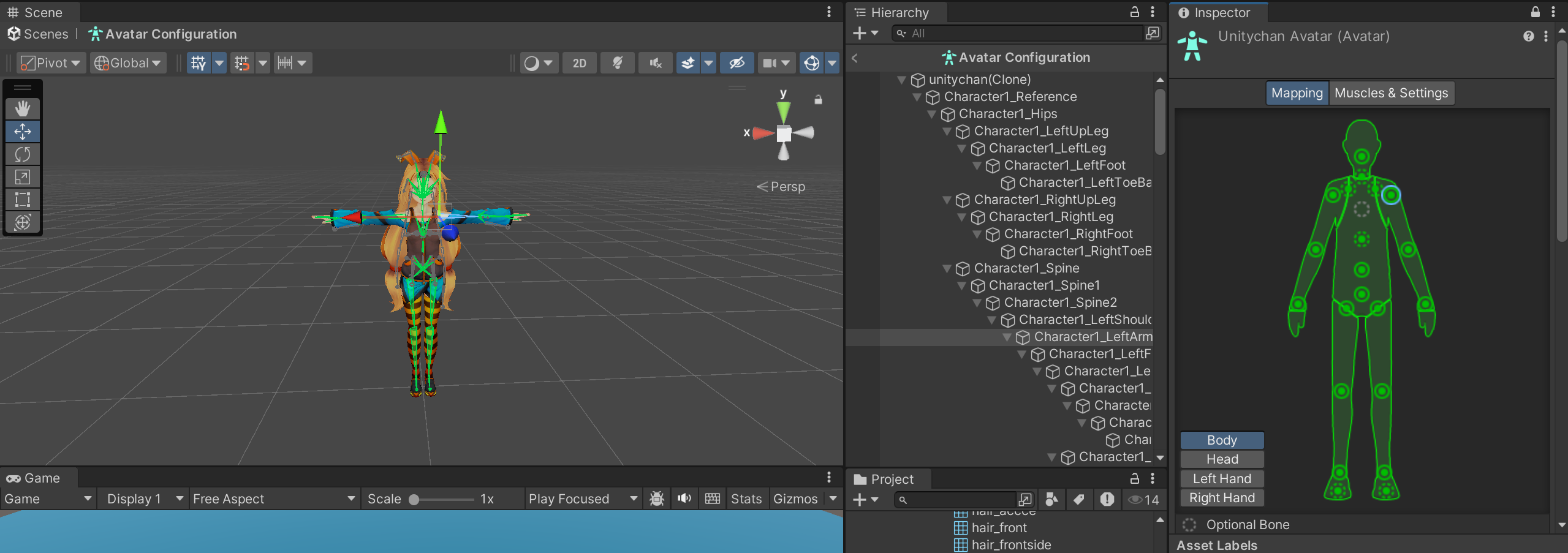The image size is (1568, 553).
Task: Toggle scene effects (skybox, fog)
Action: click(688, 63)
